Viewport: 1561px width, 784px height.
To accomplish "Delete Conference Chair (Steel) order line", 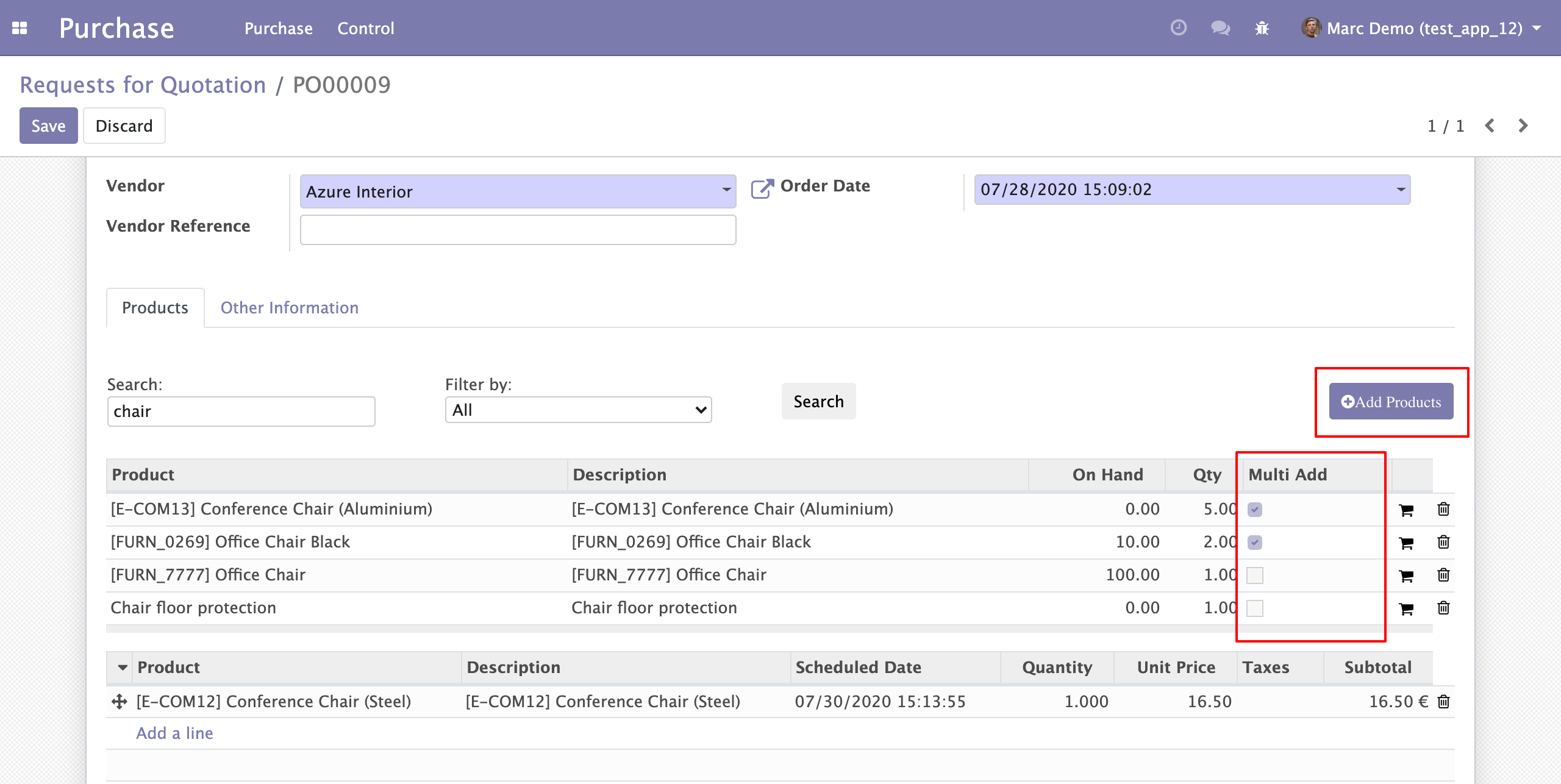I will (x=1443, y=702).
